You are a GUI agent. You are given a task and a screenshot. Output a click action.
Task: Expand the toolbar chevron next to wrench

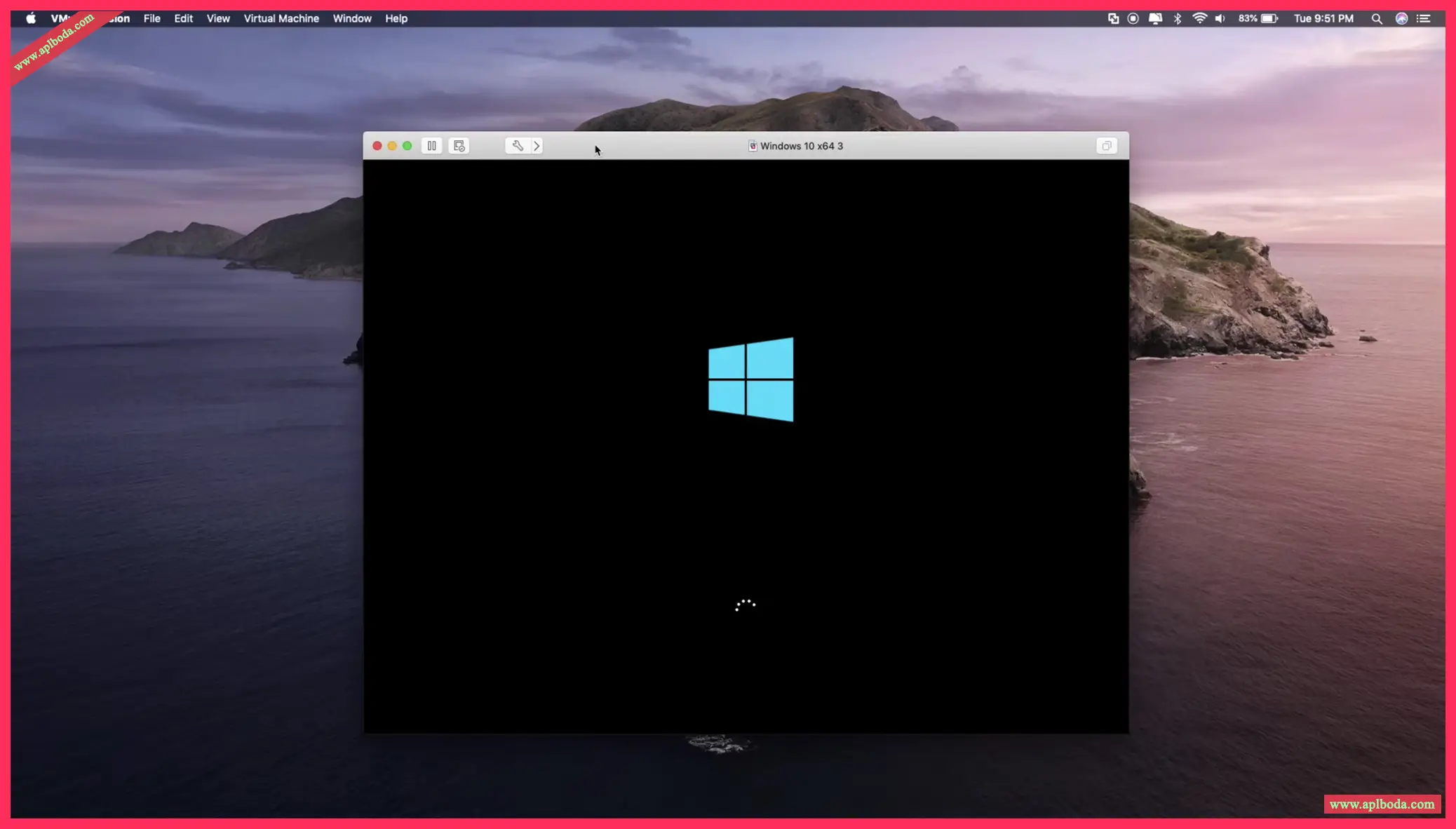point(537,146)
